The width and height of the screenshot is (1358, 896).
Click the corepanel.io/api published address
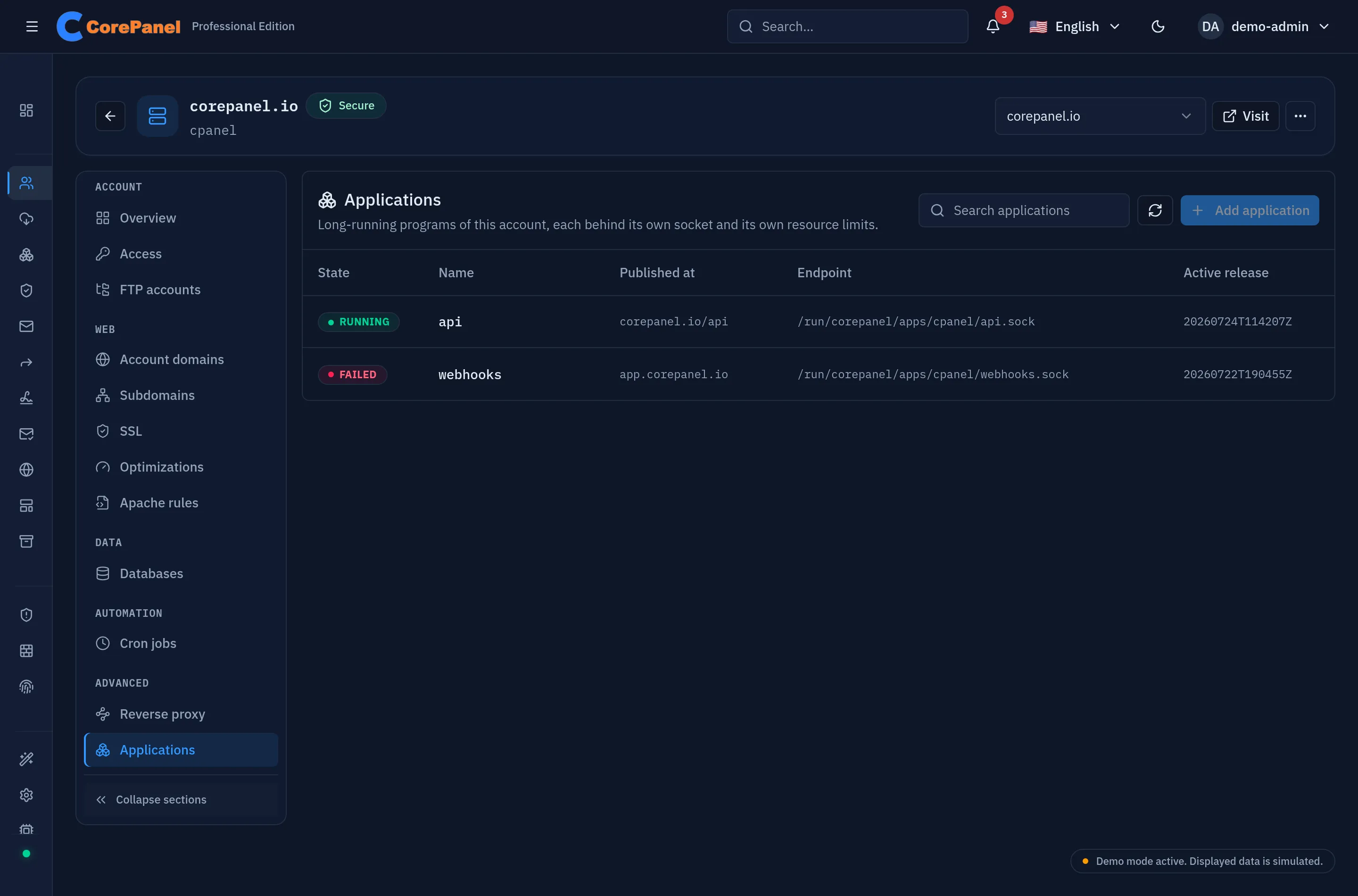coord(673,322)
